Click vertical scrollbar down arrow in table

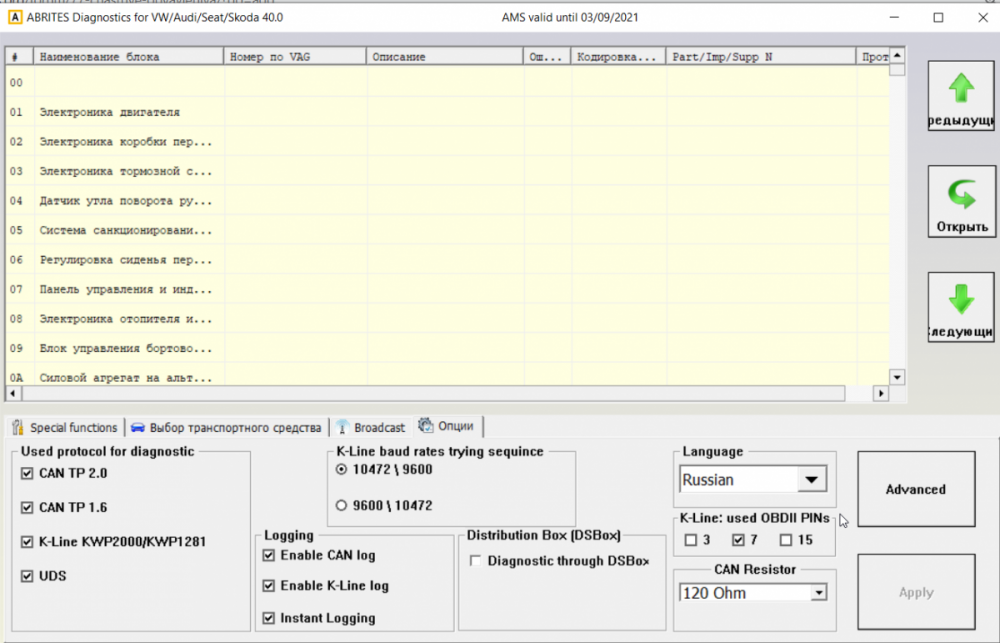(x=897, y=378)
